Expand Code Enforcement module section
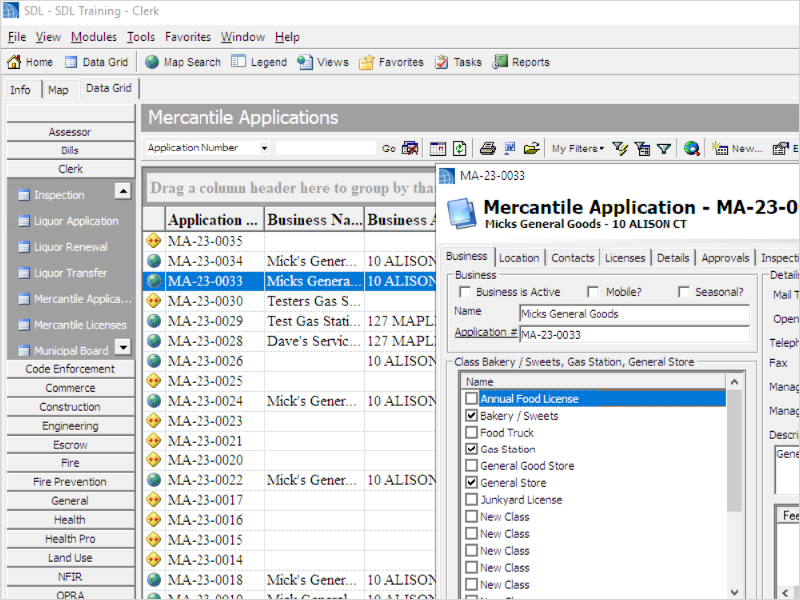This screenshot has width=800, height=600. (70, 369)
